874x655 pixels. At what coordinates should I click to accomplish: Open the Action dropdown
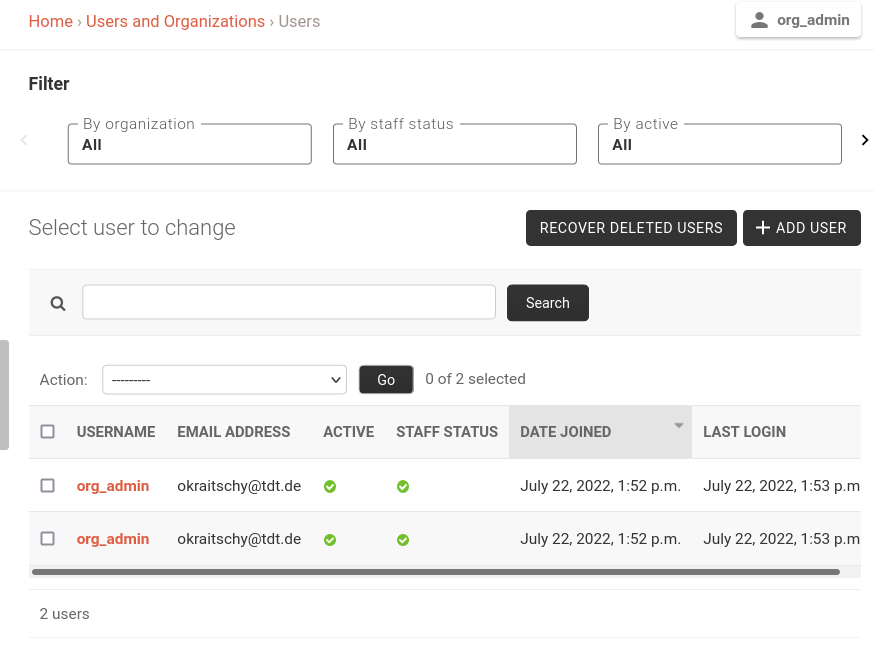[224, 379]
